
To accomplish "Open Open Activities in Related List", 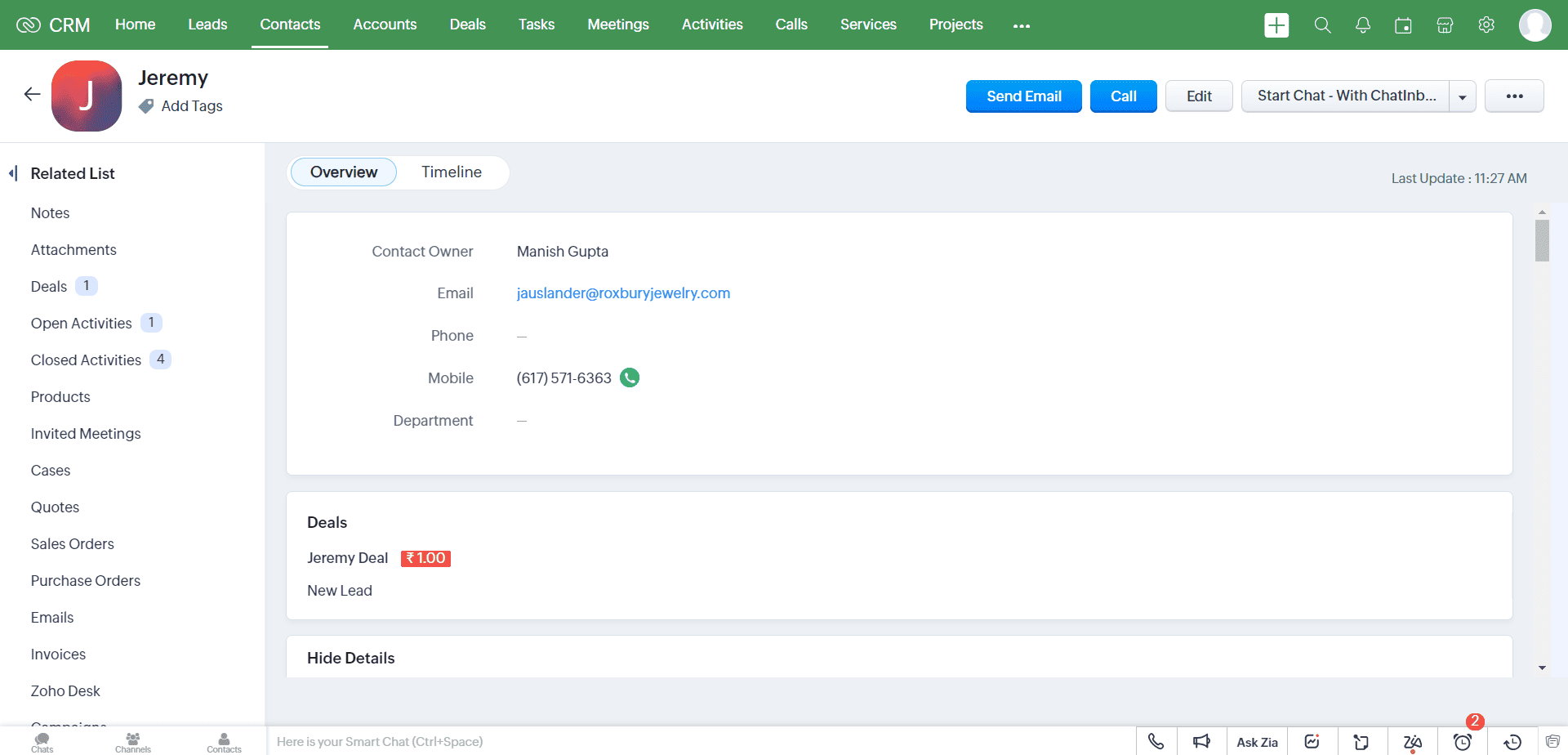I will [81, 324].
